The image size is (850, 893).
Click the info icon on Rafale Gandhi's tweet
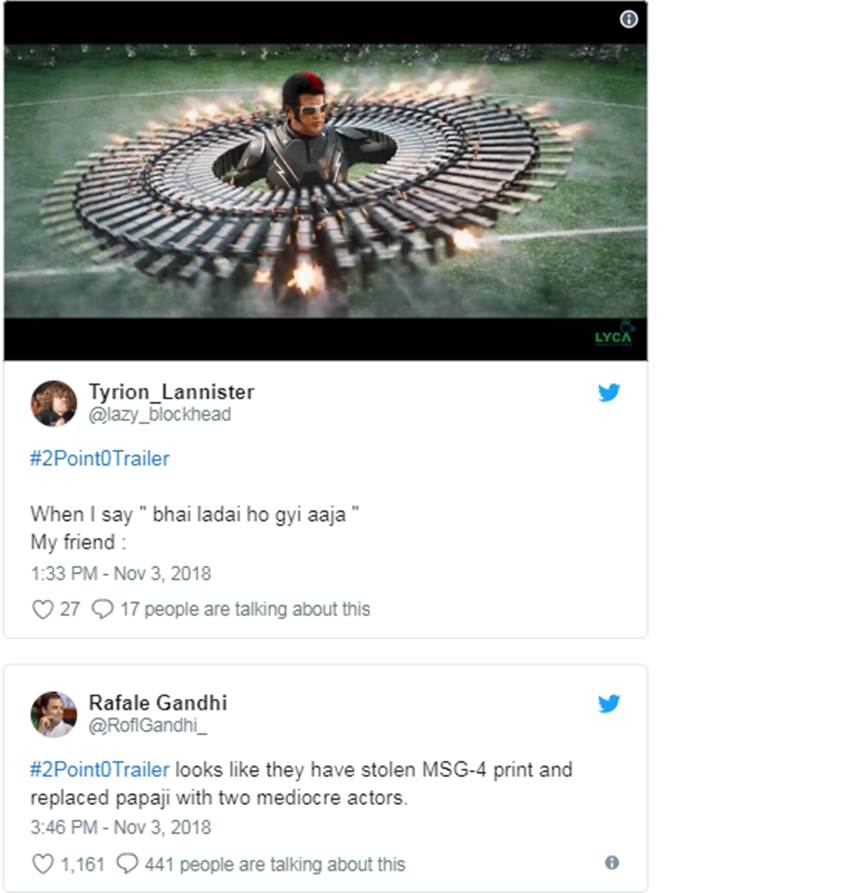click(612, 862)
